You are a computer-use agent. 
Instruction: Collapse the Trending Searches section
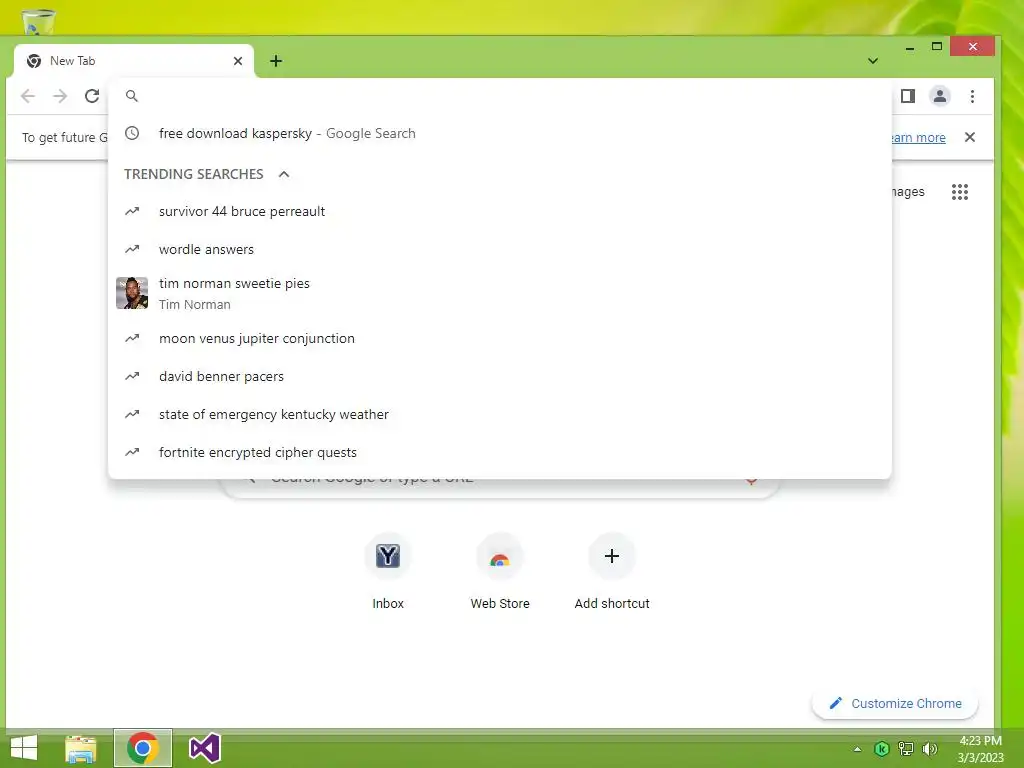click(283, 174)
